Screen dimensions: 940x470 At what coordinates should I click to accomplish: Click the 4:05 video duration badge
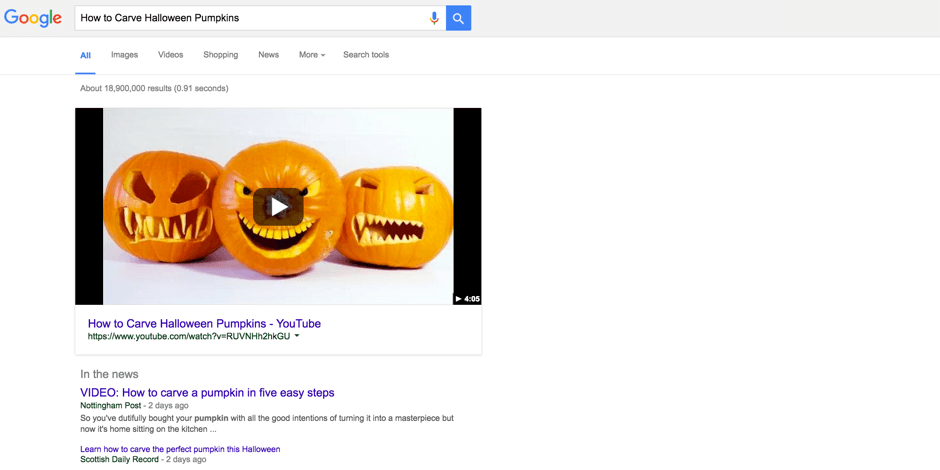tap(468, 299)
